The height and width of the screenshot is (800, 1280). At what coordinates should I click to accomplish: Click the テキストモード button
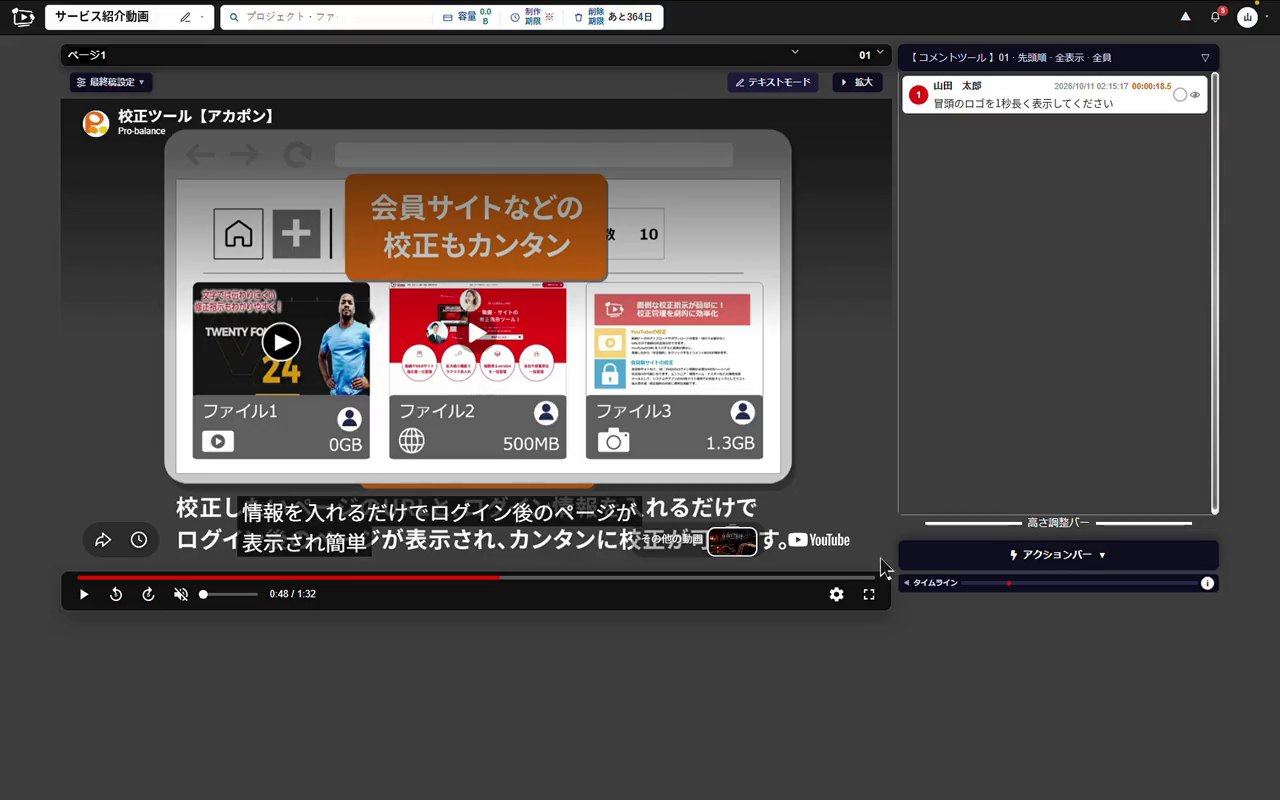pyautogui.click(x=773, y=82)
